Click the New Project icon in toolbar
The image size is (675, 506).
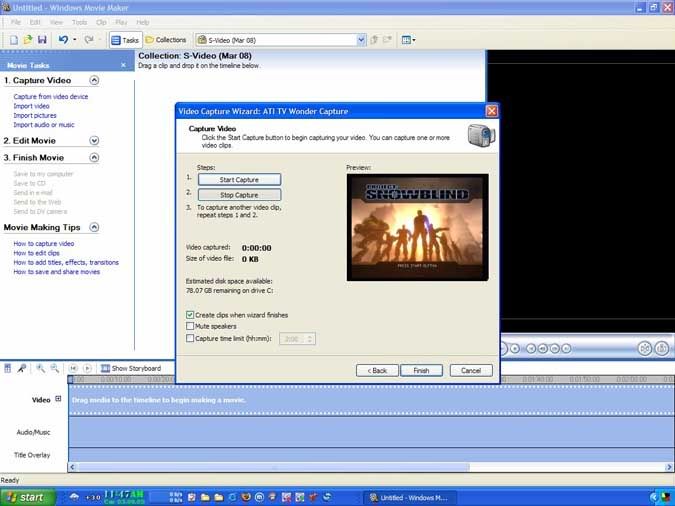(x=13, y=40)
